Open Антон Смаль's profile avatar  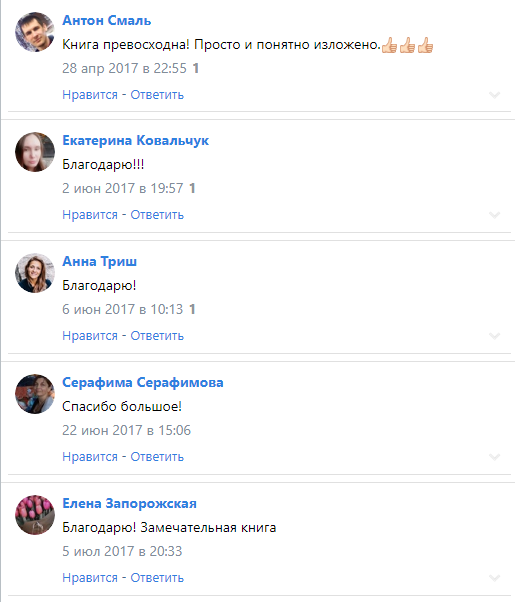point(35,32)
